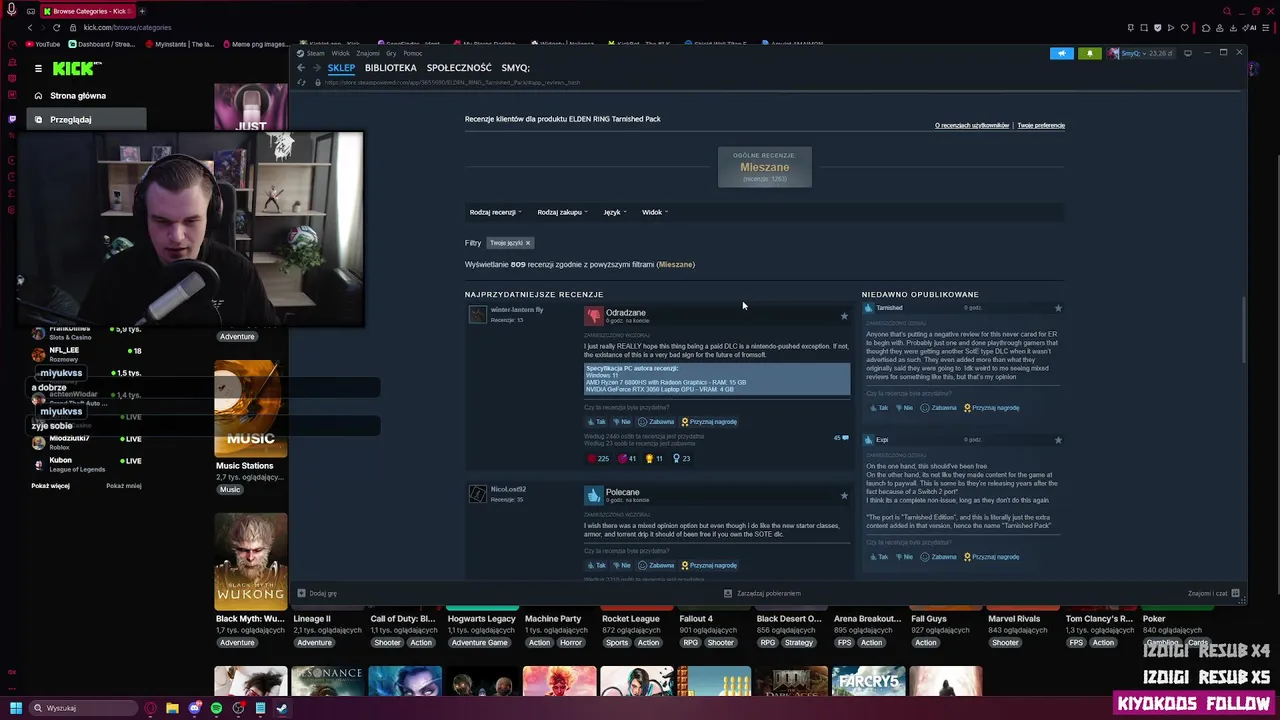Viewport: 1280px width, 720px height.
Task: Vote Tak on the winter-lantern fly review
Action: click(x=597, y=422)
